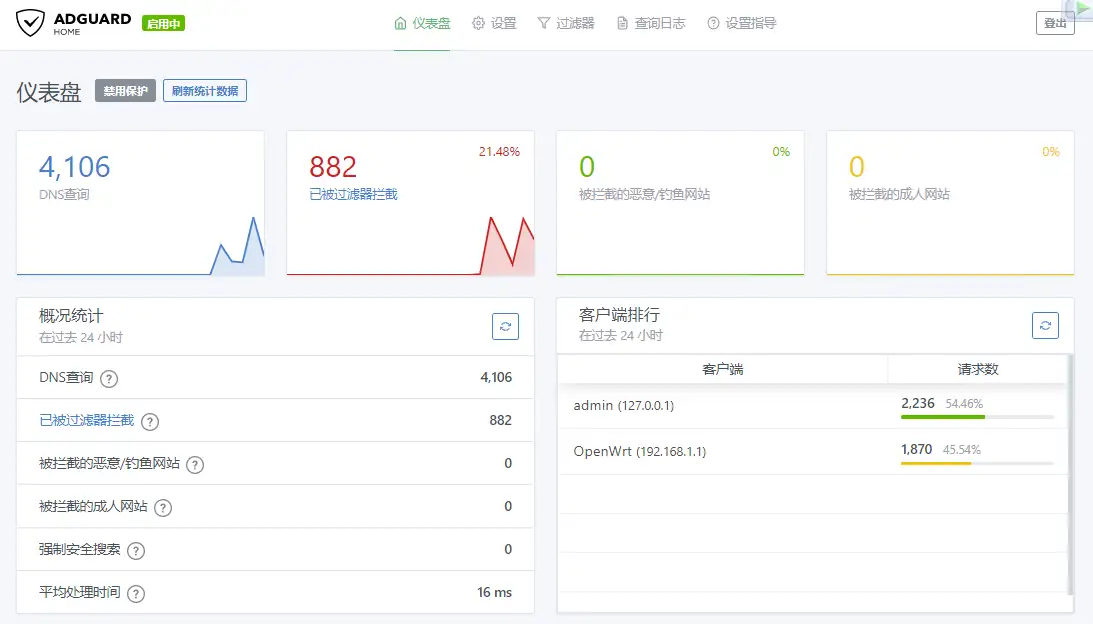This screenshot has height=624, width=1093.
Task: Click the 54.46% percentage for admin
Action: (x=964, y=404)
